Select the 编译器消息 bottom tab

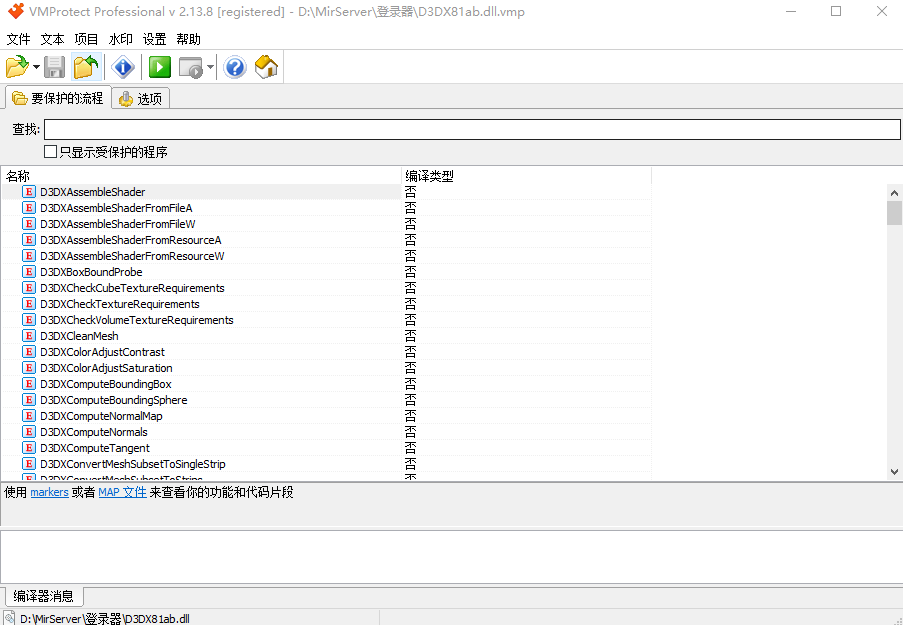[x=43, y=596]
